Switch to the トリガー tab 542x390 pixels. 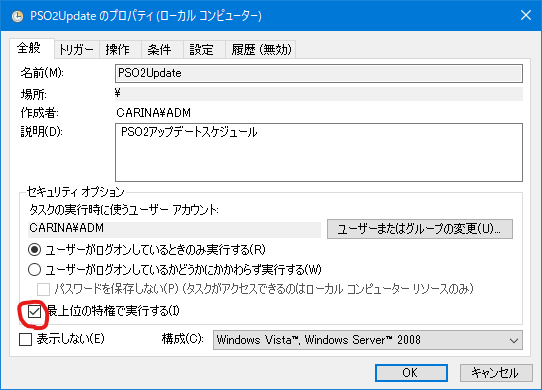(77, 49)
